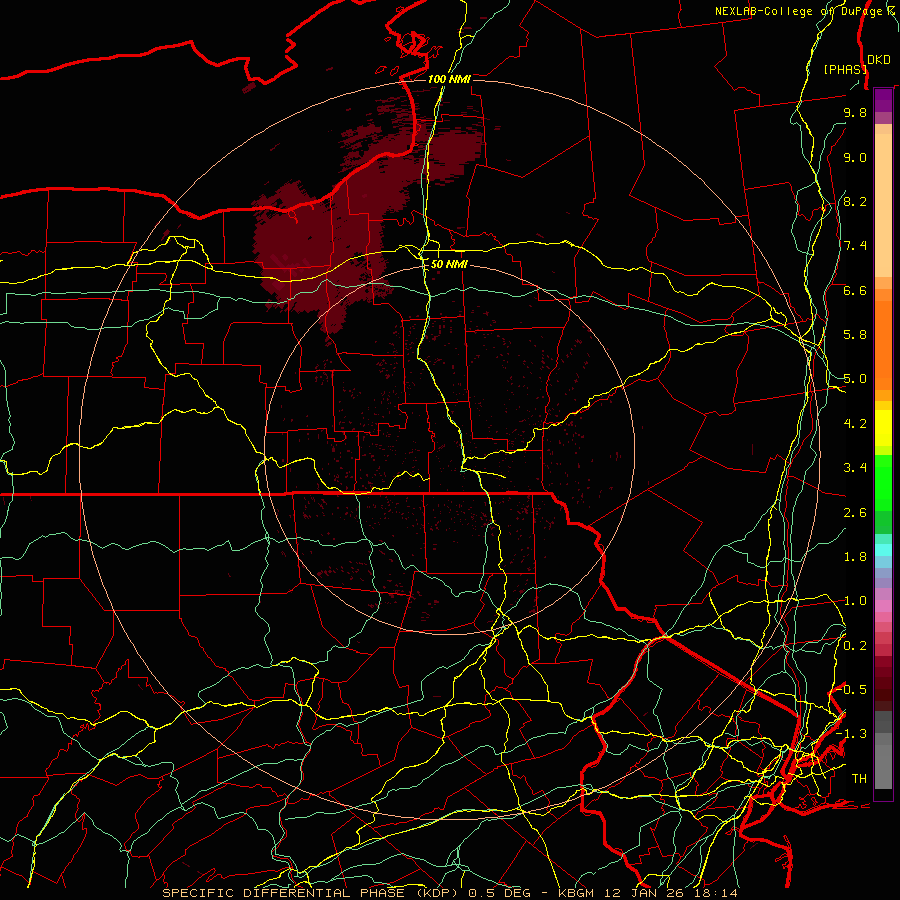The image size is (900, 900).
Task: Select the 5.0 legend value
Action: coord(855,379)
